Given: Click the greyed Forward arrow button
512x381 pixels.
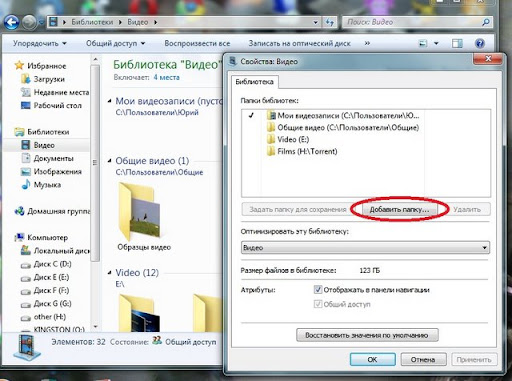Looking at the screenshot, I should 29,23.
